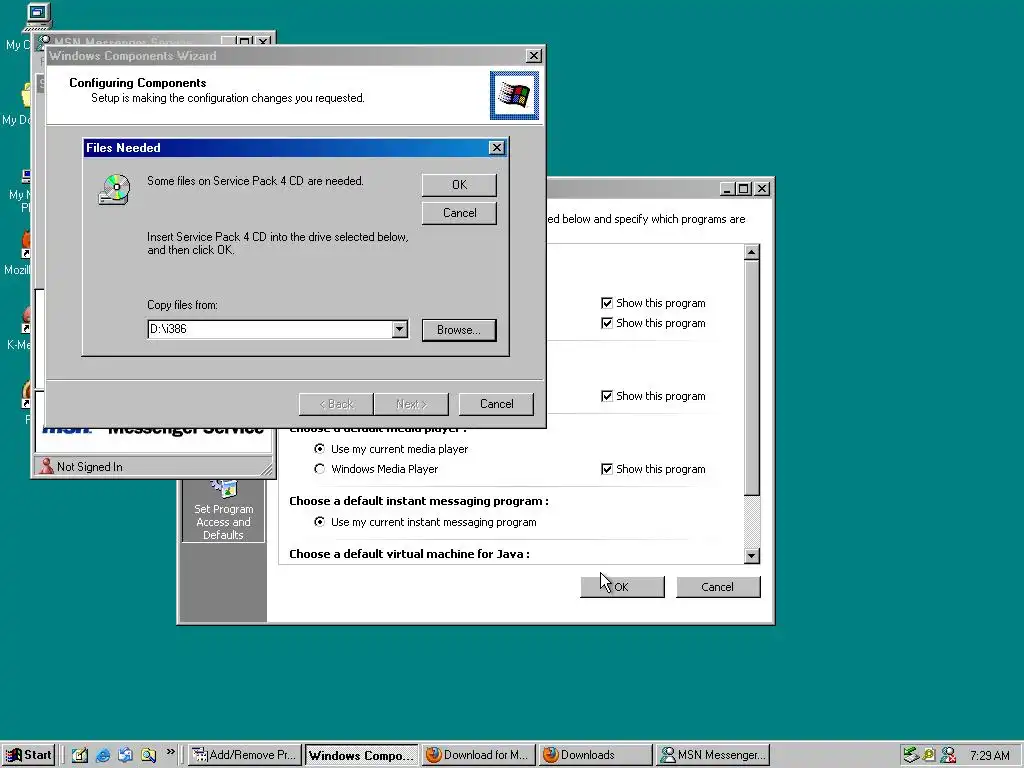The image size is (1024, 768).
Task: Click scrollbar up arrow in program defaults list
Action: pyautogui.click(x=752, y=252)
